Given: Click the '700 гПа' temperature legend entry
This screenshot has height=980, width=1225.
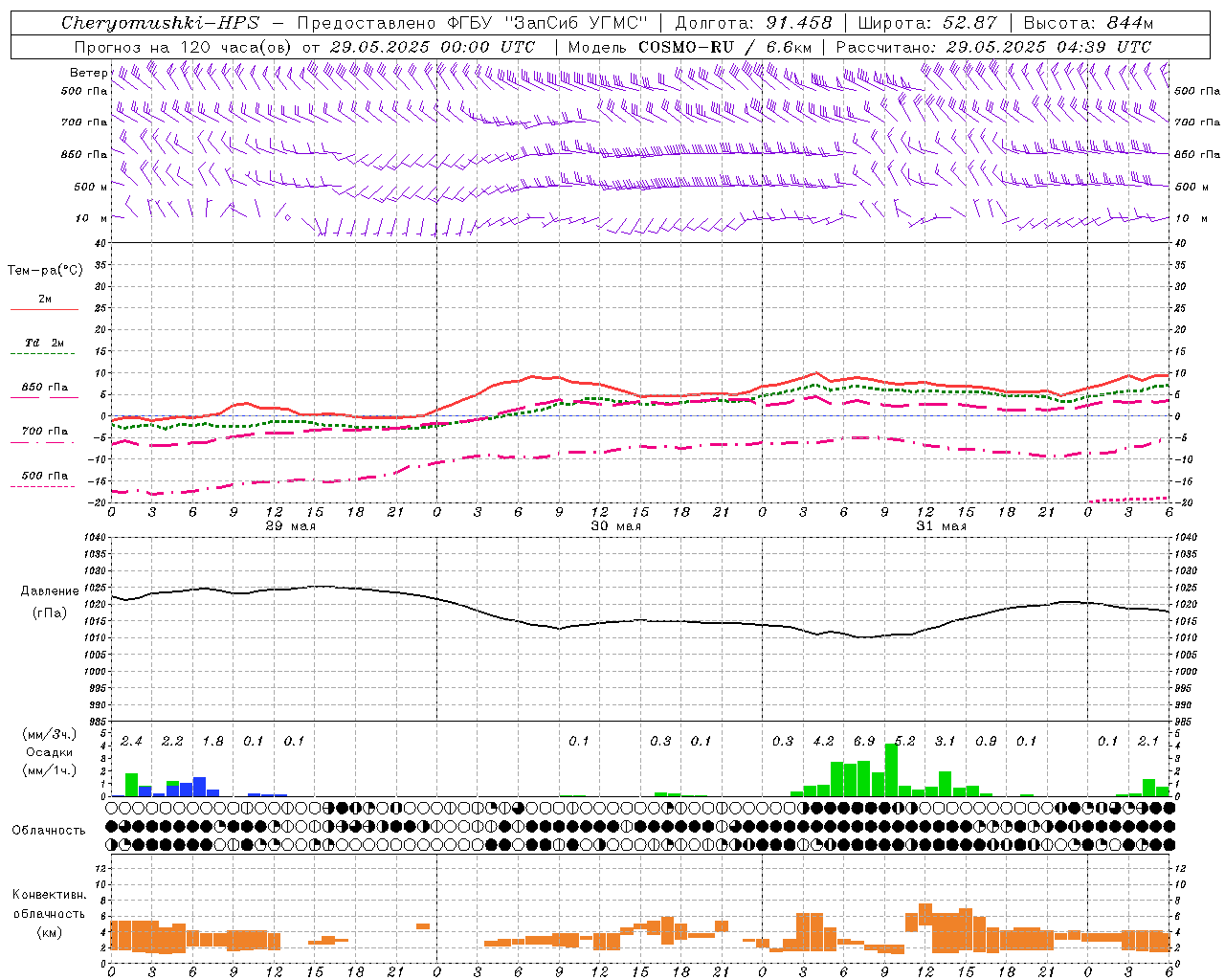Looking at the screenshot, I should tap(45, 432).
